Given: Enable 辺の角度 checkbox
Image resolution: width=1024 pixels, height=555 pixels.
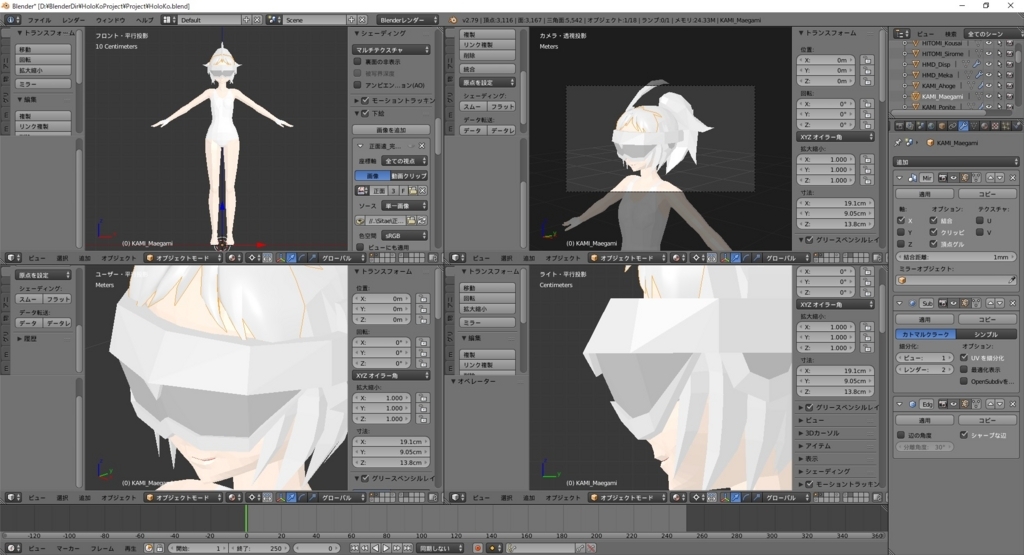Looking at the screenshot, I should pos(901,435).
